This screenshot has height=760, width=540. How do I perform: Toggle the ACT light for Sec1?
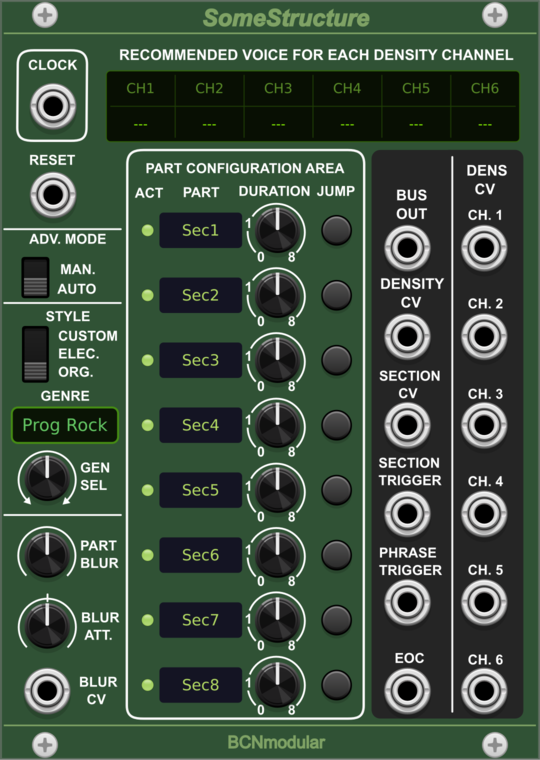coord(147,230)
